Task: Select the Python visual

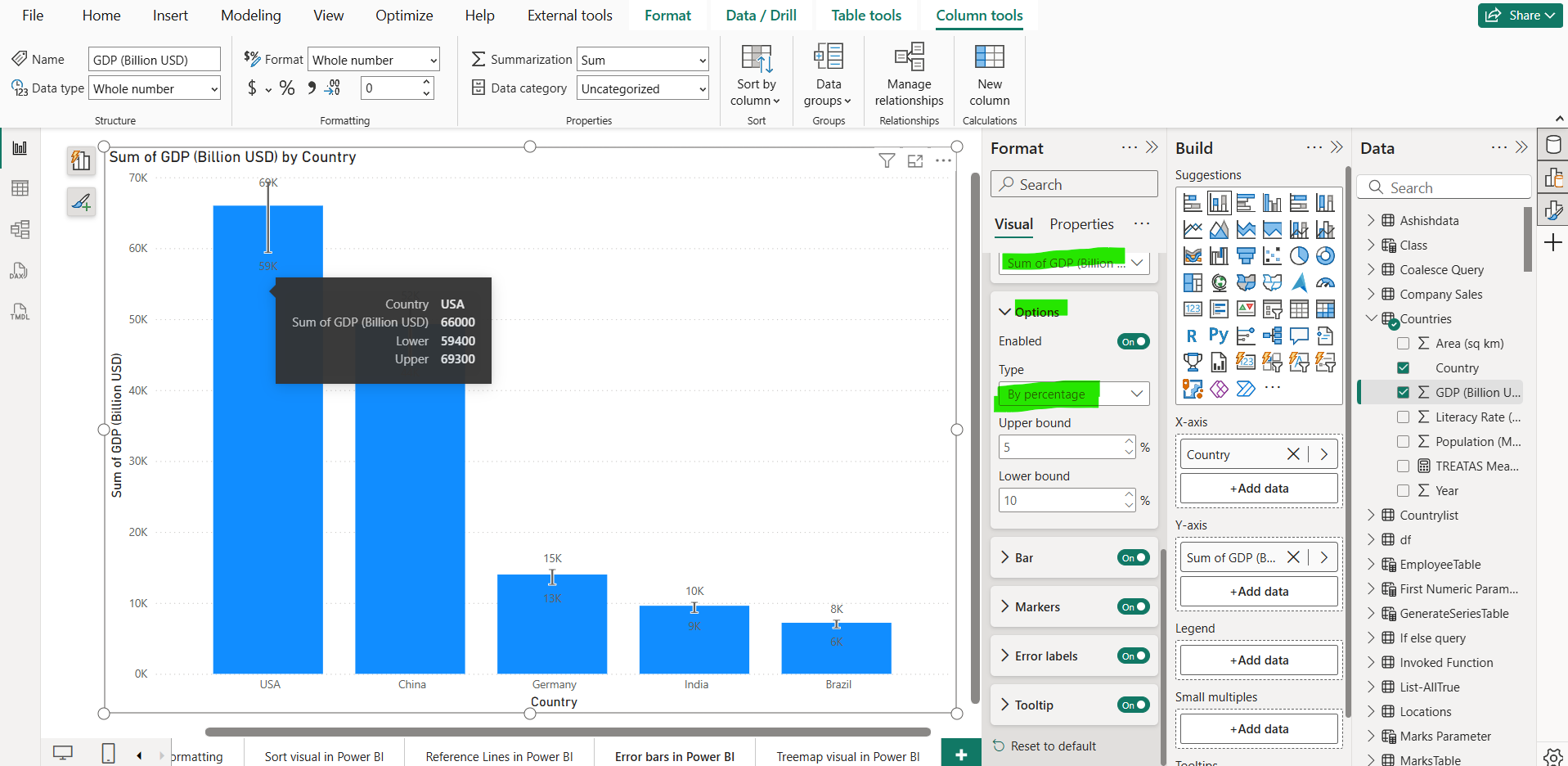Action: tap(1218, 335)
